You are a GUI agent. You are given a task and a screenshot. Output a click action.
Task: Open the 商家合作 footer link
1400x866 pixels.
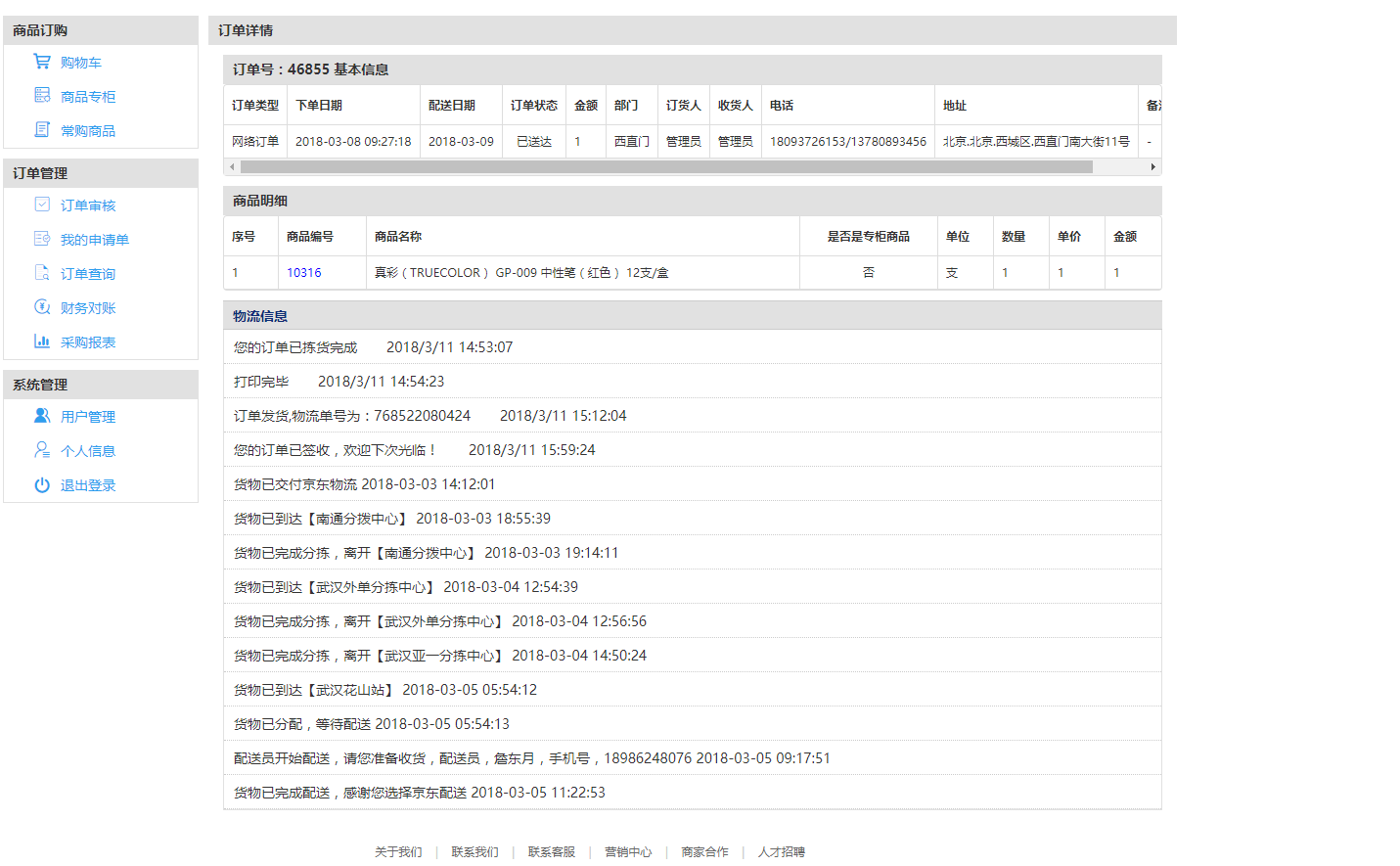click(x=704, y=852)
